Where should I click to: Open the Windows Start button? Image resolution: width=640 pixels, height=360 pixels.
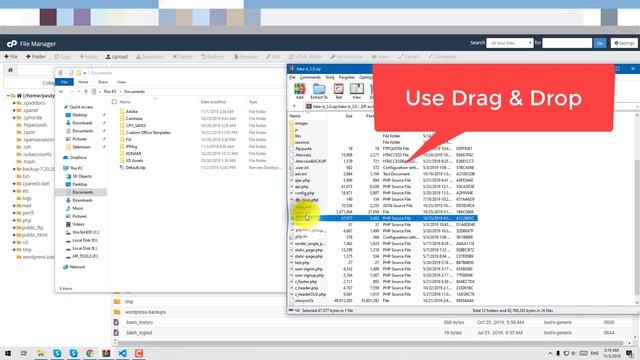tap(8, 353)
